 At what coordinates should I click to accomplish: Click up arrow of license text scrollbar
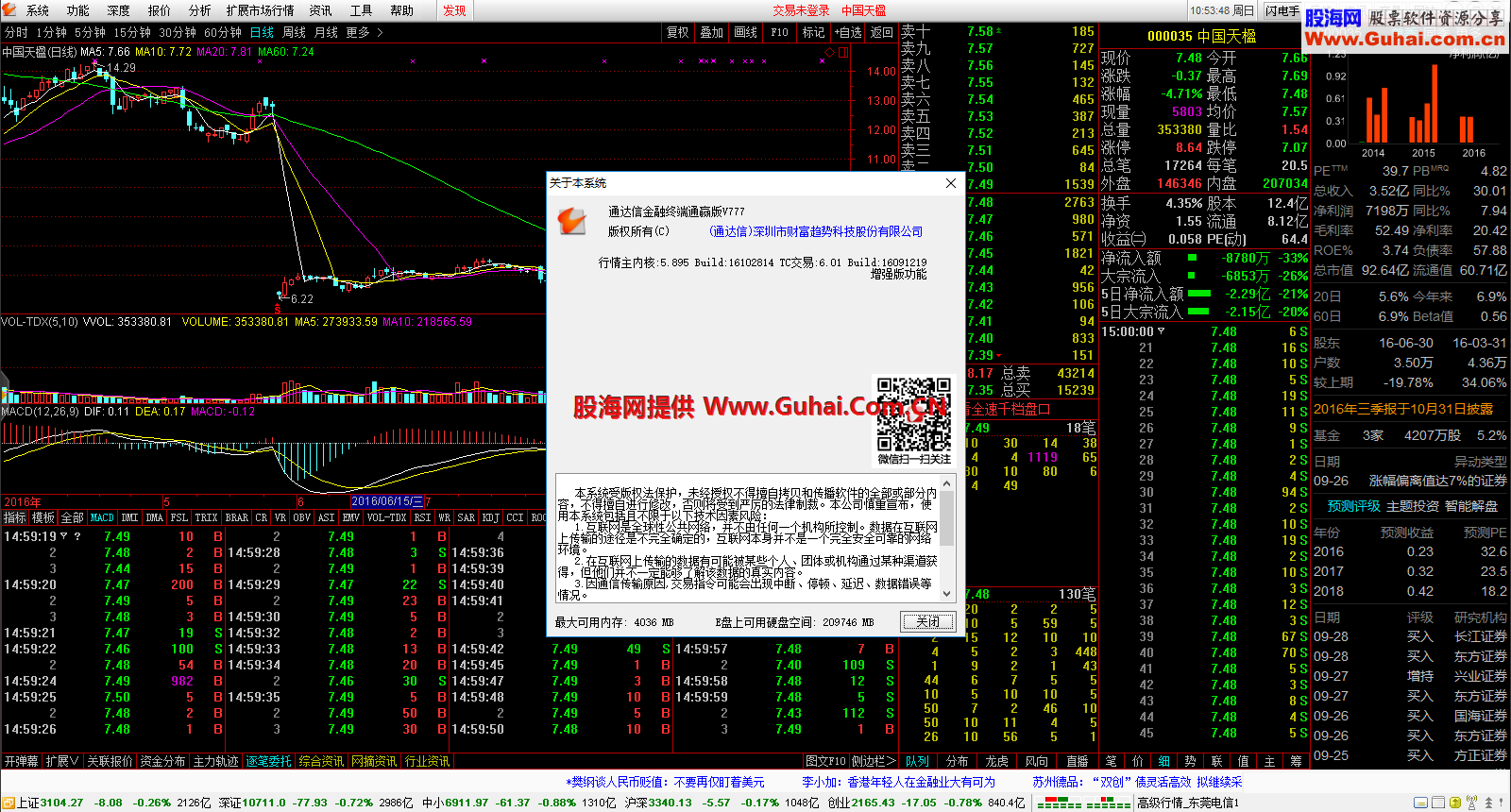click(x=947, y=482)
